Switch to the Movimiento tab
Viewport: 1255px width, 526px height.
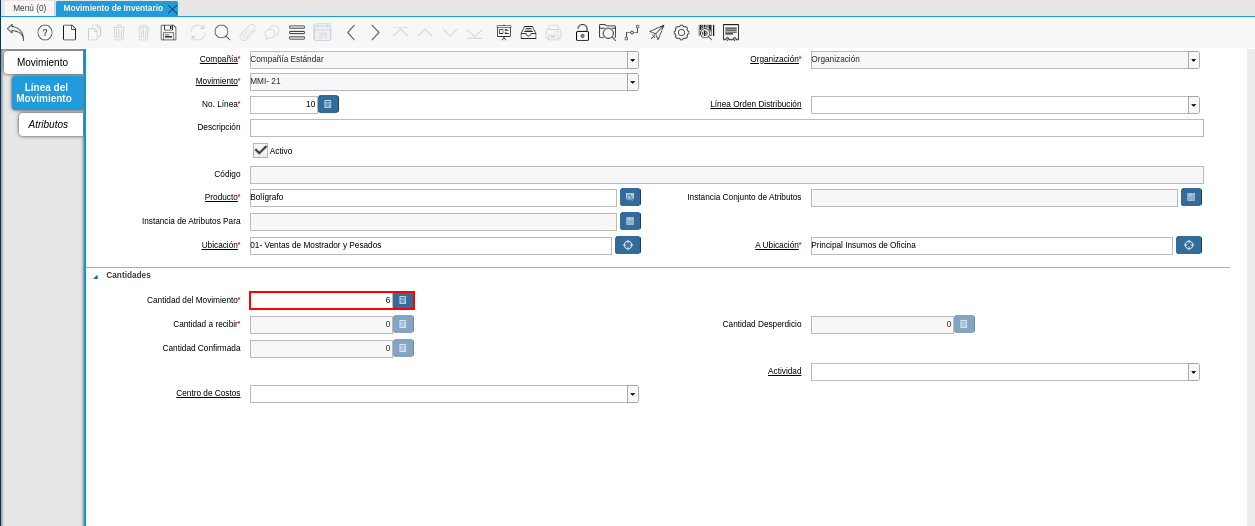[43, 62]
